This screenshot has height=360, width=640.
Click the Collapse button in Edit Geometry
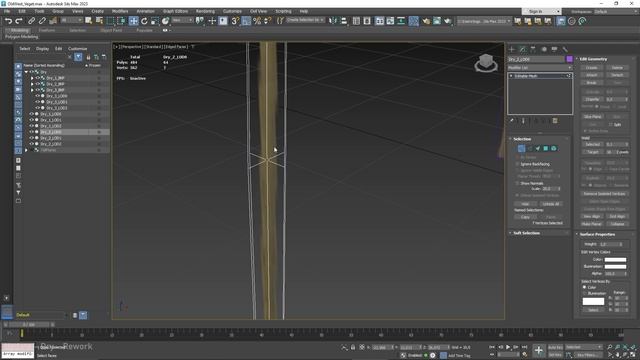point(617,224)
